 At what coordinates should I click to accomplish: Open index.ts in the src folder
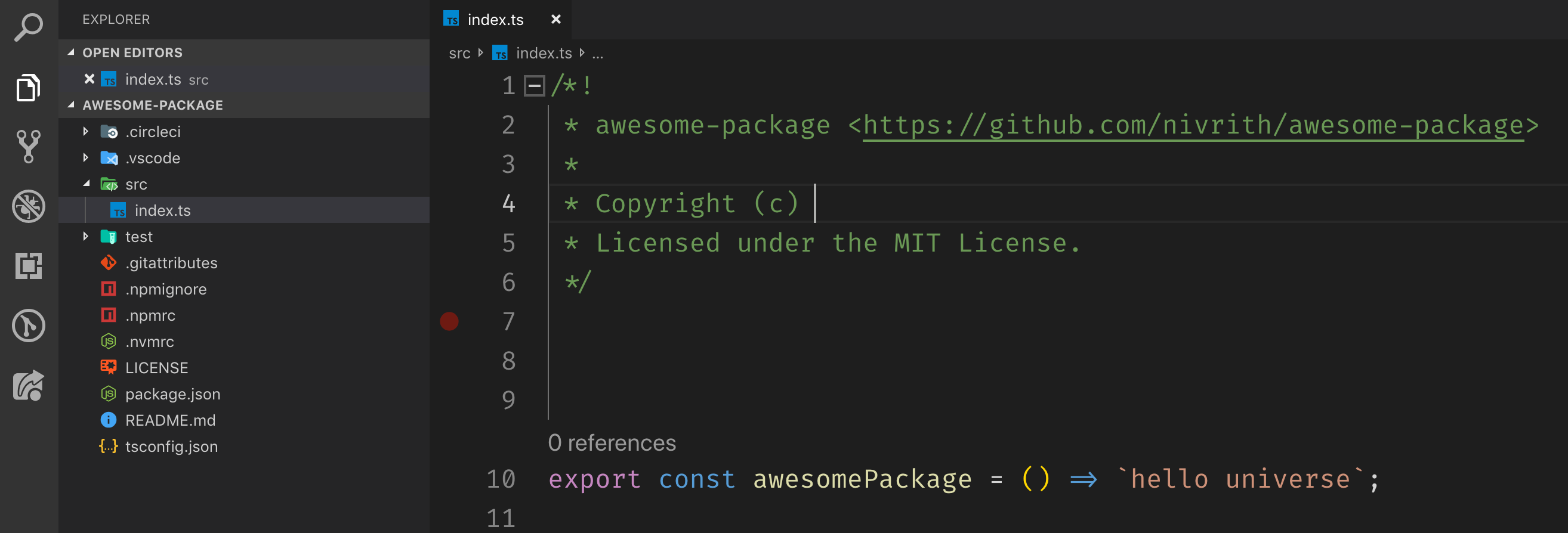point(244,210)
